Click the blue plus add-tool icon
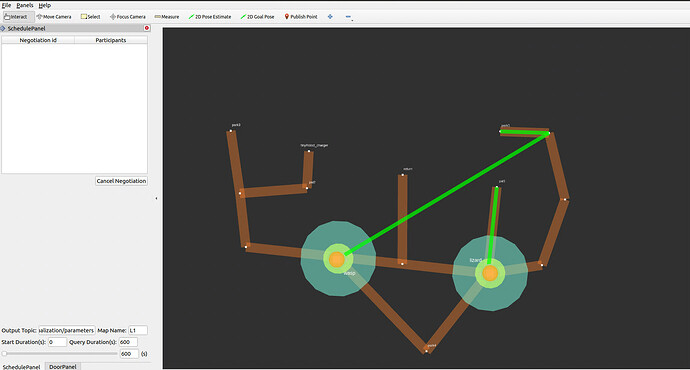690x370 pixels. point(330,17)
